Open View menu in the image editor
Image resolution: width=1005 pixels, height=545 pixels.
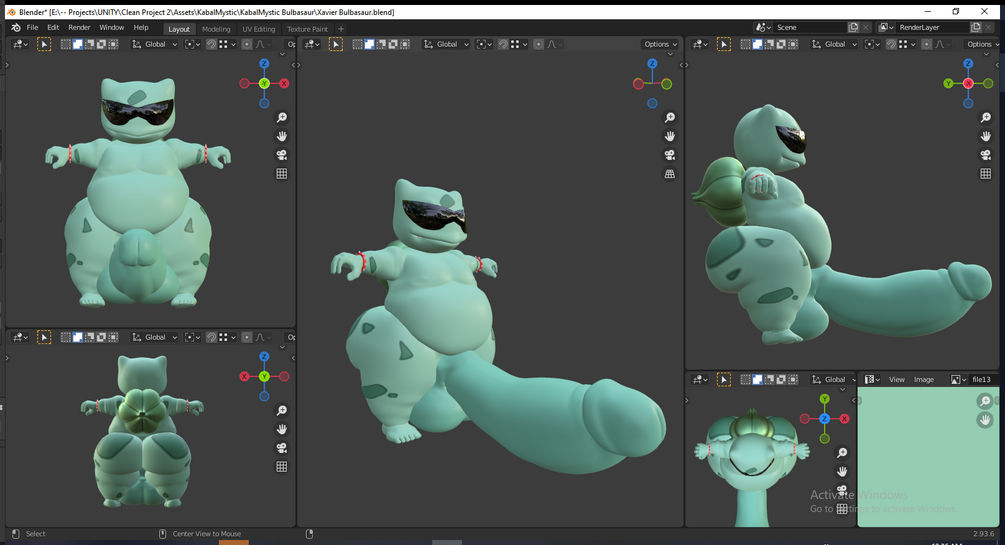tap(897, 380)
